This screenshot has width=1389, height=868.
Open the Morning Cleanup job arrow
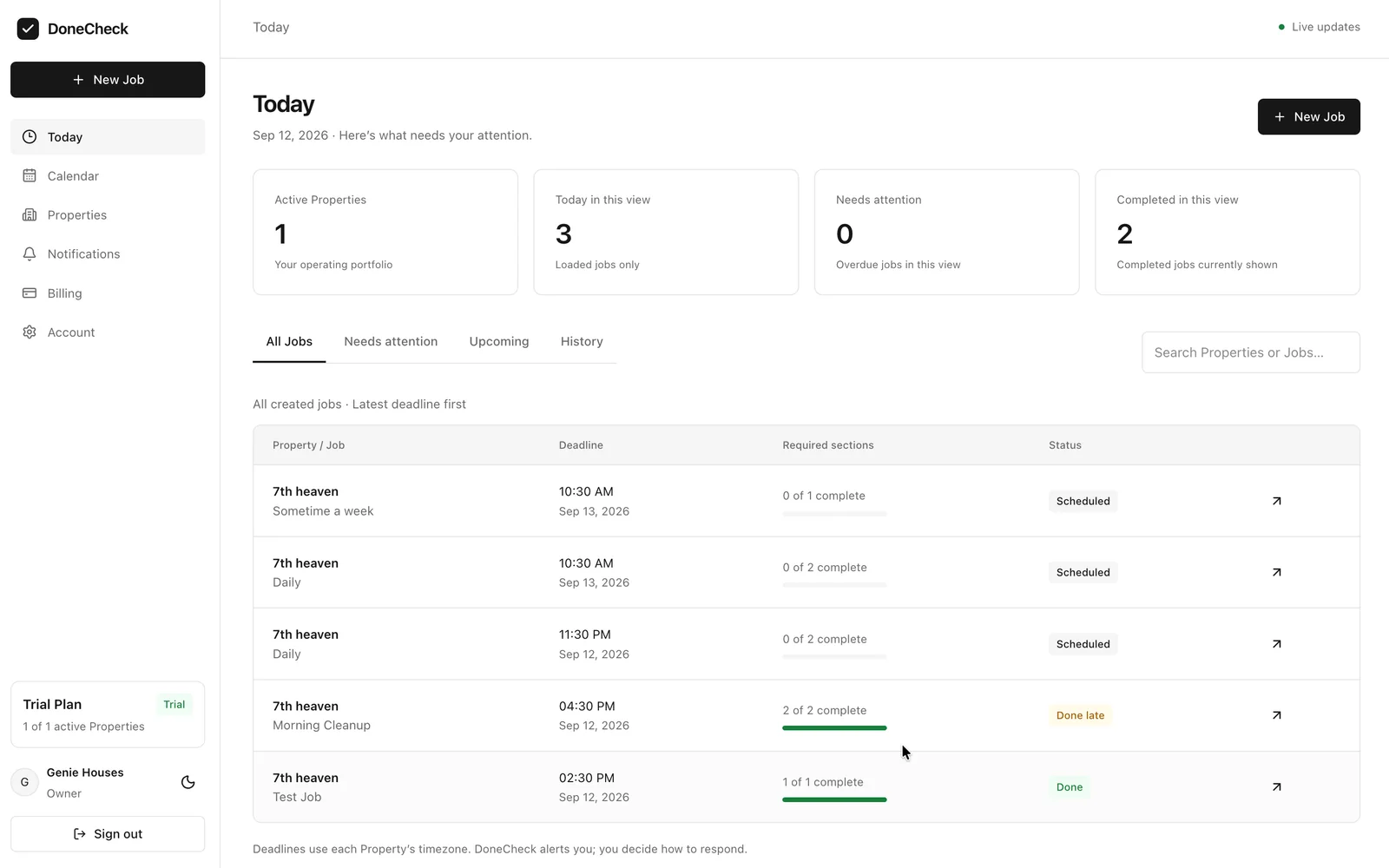pos(1277,715)
